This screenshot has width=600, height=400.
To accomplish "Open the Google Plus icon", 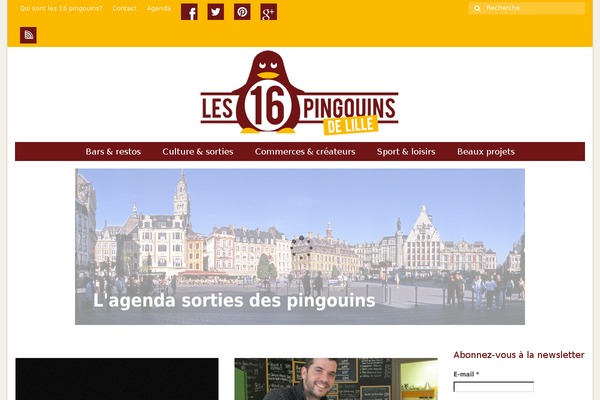I will pos(269,12).
